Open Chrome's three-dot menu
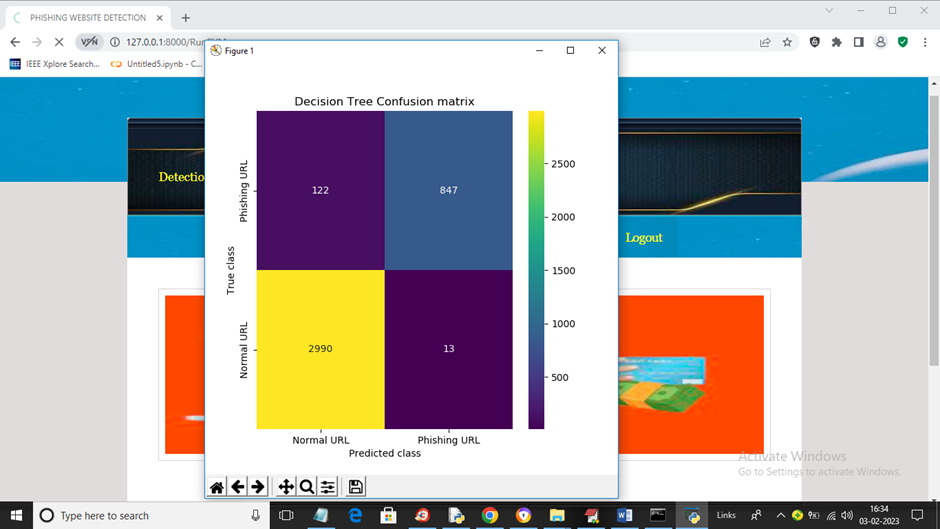 pos(925,42)
